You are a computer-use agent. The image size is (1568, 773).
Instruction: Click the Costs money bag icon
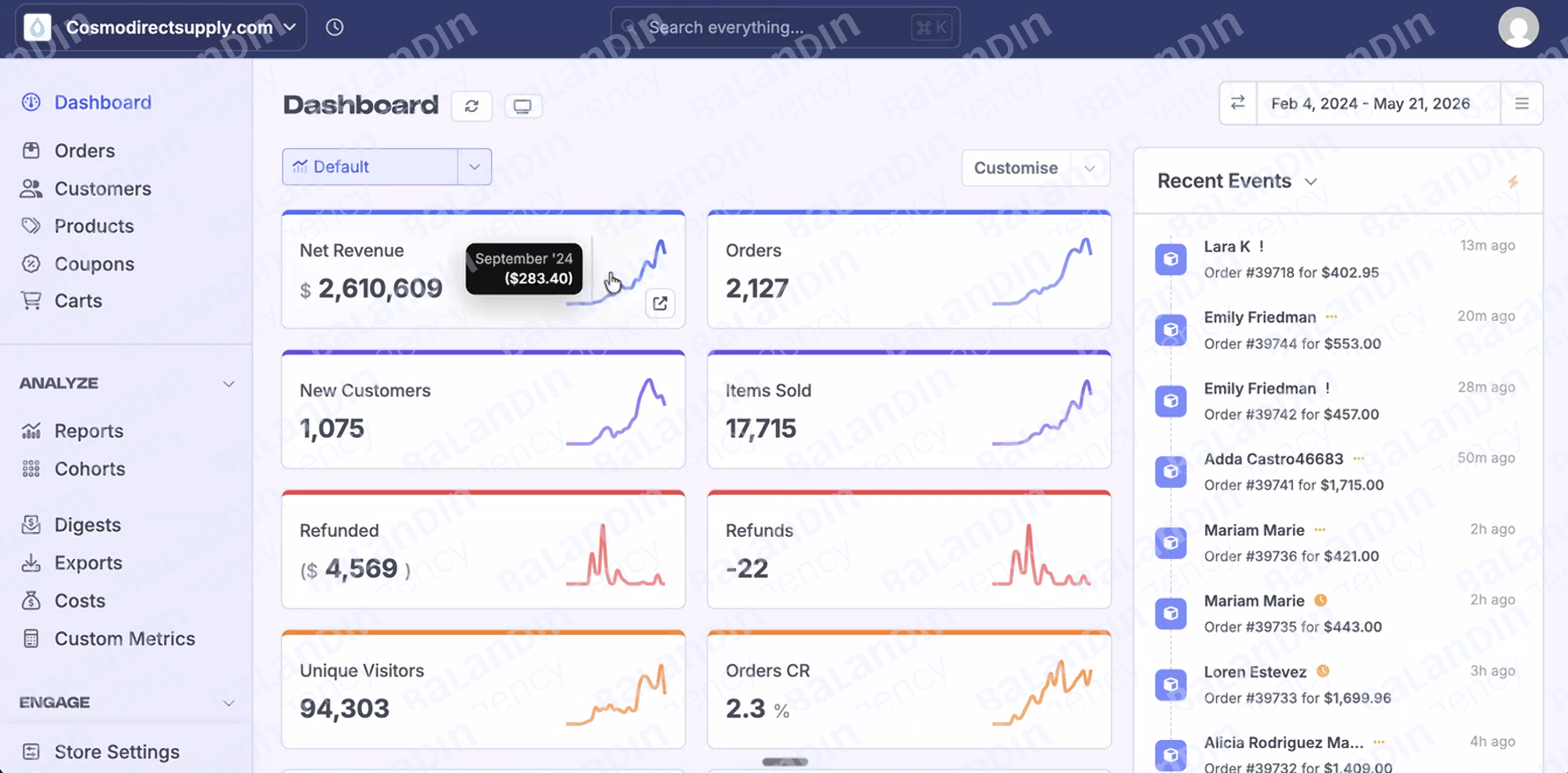coord(31,601)
